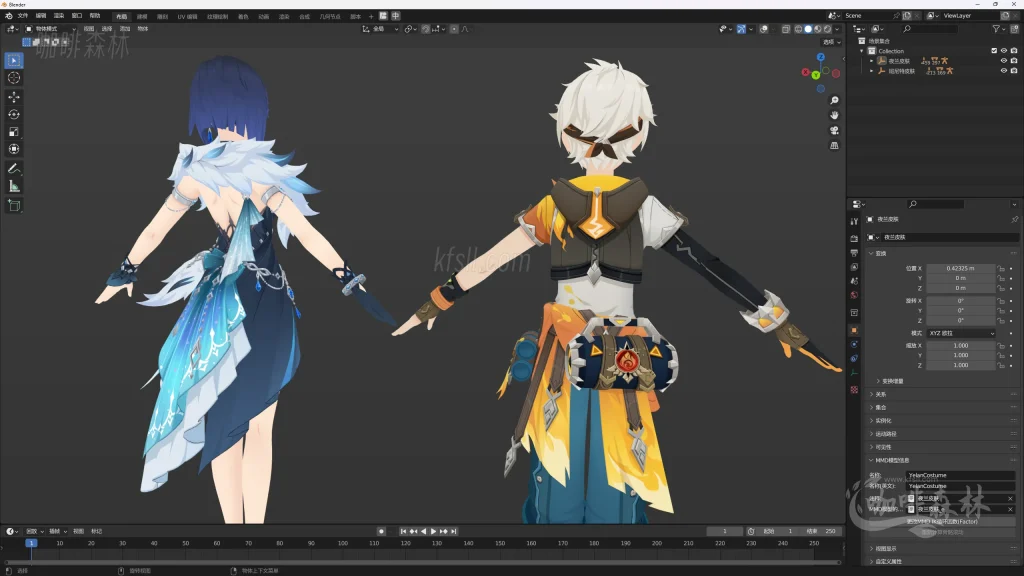The image size is (1024, 576).
Task: Switch viewport shading to material preview
Action: tap(818, 29)
